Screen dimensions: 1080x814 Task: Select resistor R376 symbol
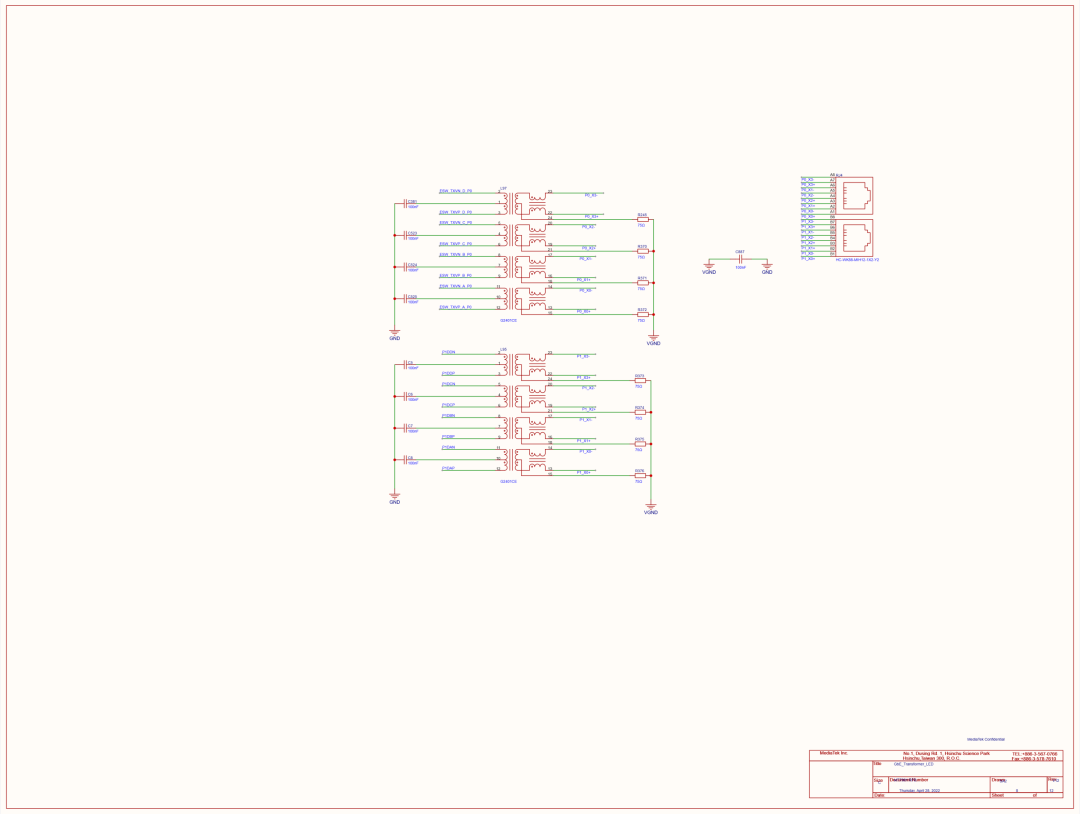coord(640,475)
